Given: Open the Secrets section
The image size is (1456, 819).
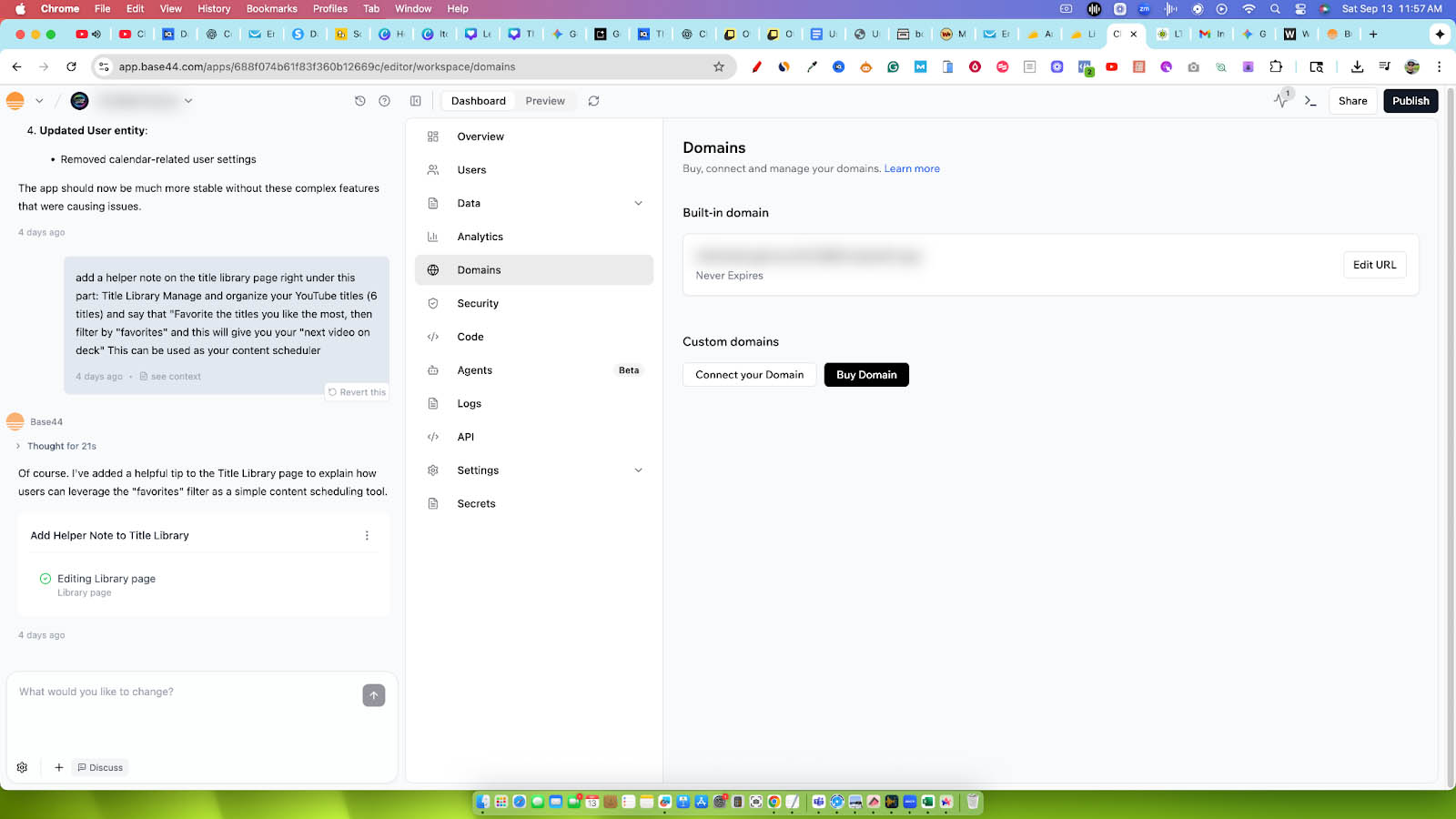Looking at the screenshot, I should (x=476, y=502).
